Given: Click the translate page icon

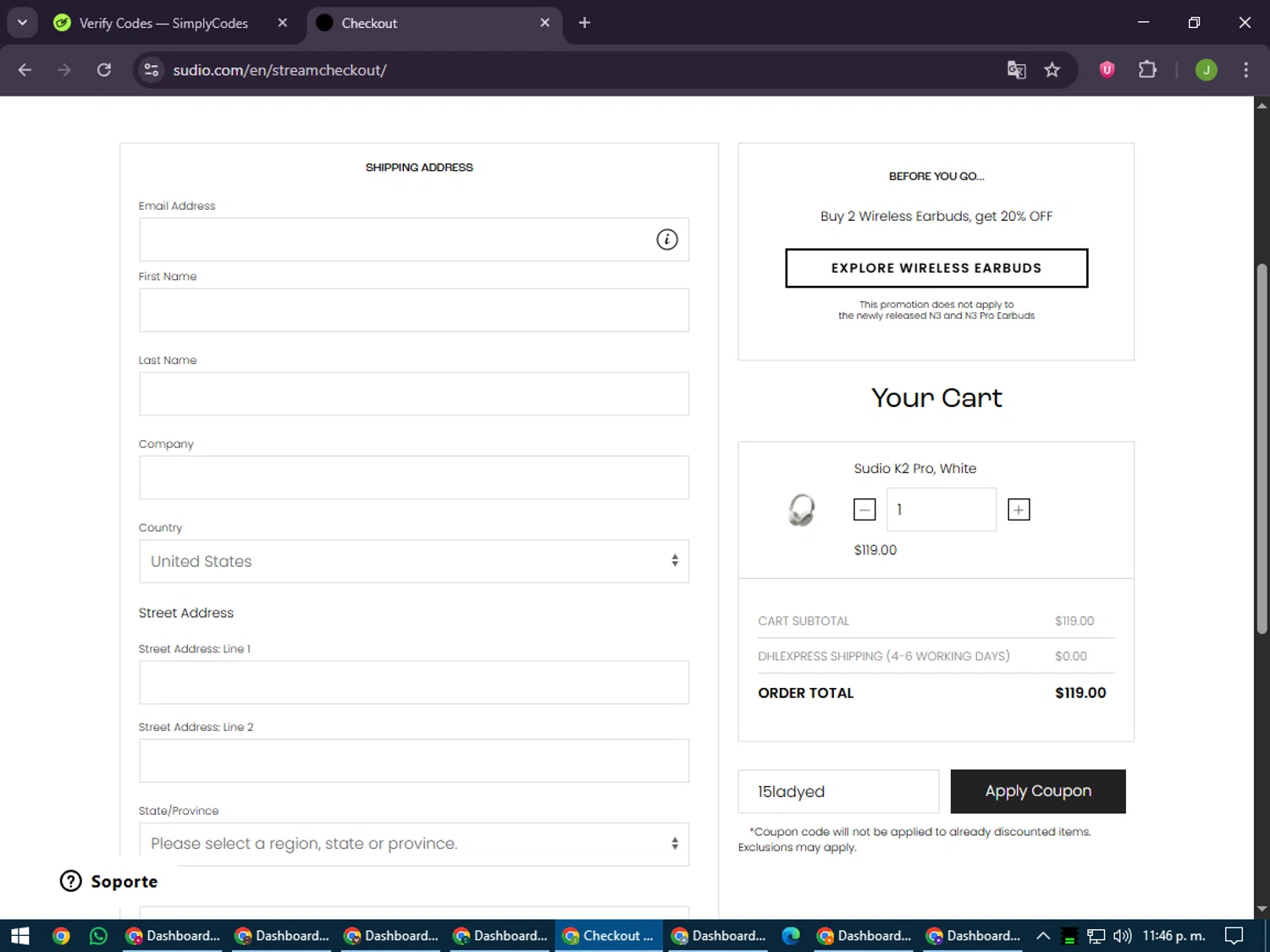Looking at the screenshot, I should click(1016, 70).
